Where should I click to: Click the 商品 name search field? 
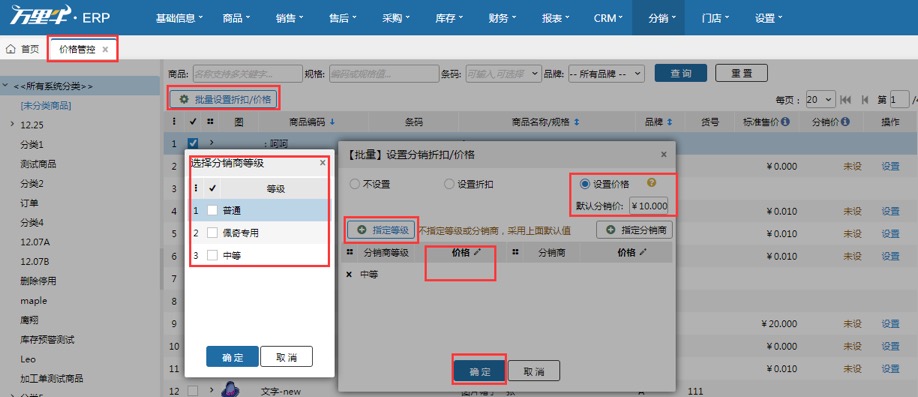(247, 74)
